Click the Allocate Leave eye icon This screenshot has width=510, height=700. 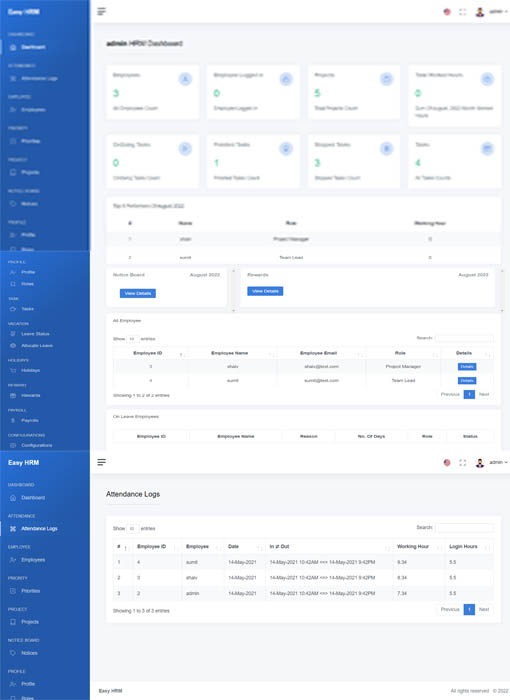(13, 346)
